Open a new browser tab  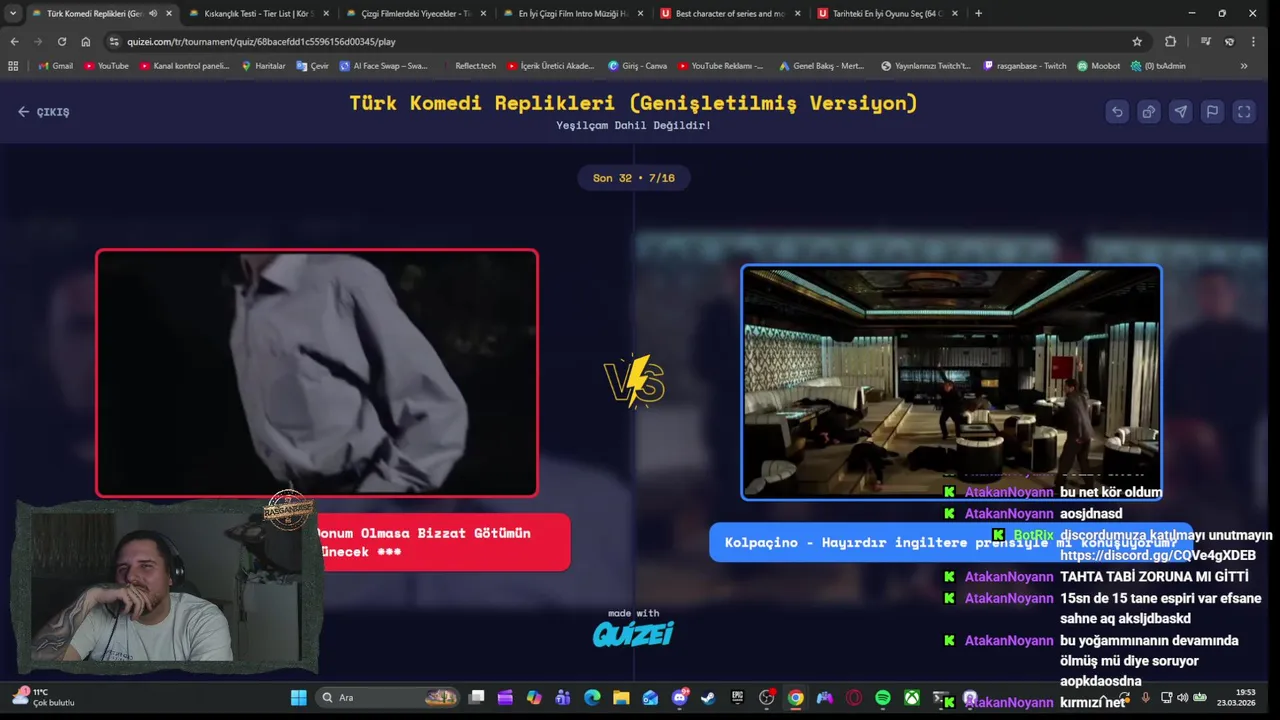click(x=978, y=13)
